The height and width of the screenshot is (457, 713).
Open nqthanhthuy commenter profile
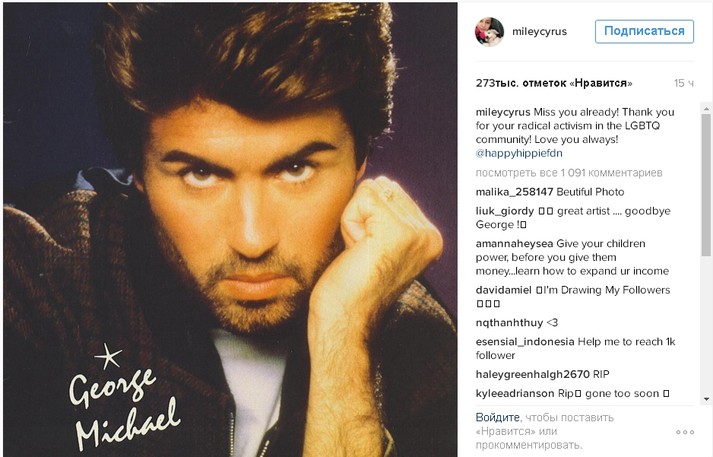(509, 323)
